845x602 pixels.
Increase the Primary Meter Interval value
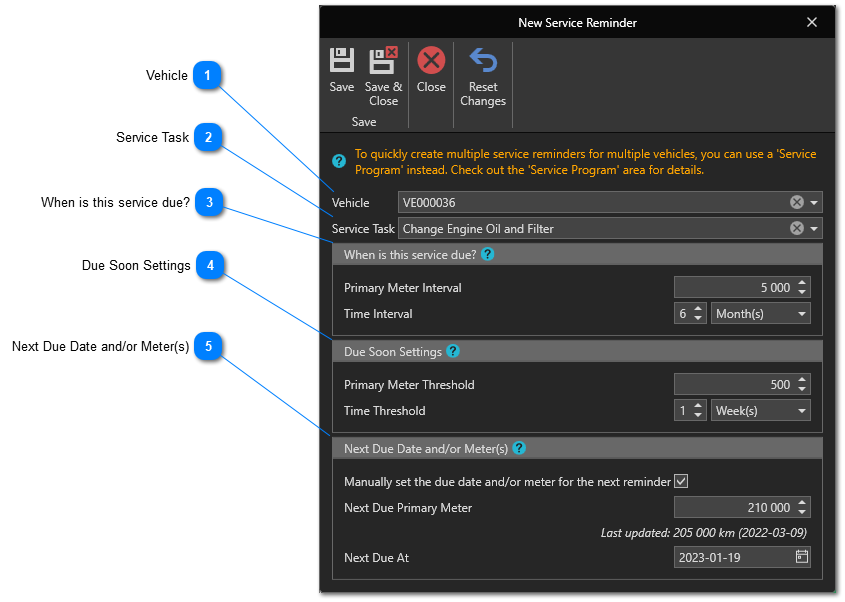803,283
